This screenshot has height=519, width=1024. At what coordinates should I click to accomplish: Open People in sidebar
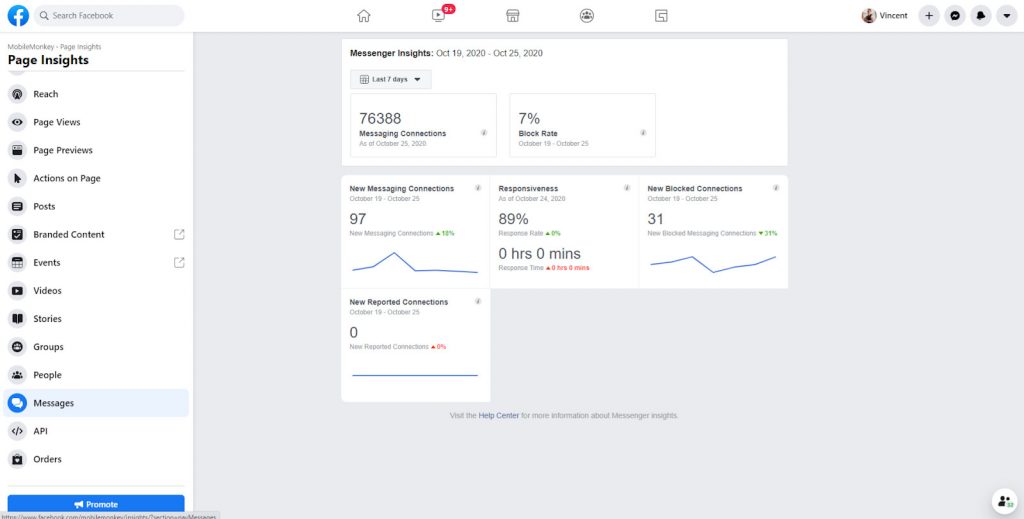click(x=96, y=375)
